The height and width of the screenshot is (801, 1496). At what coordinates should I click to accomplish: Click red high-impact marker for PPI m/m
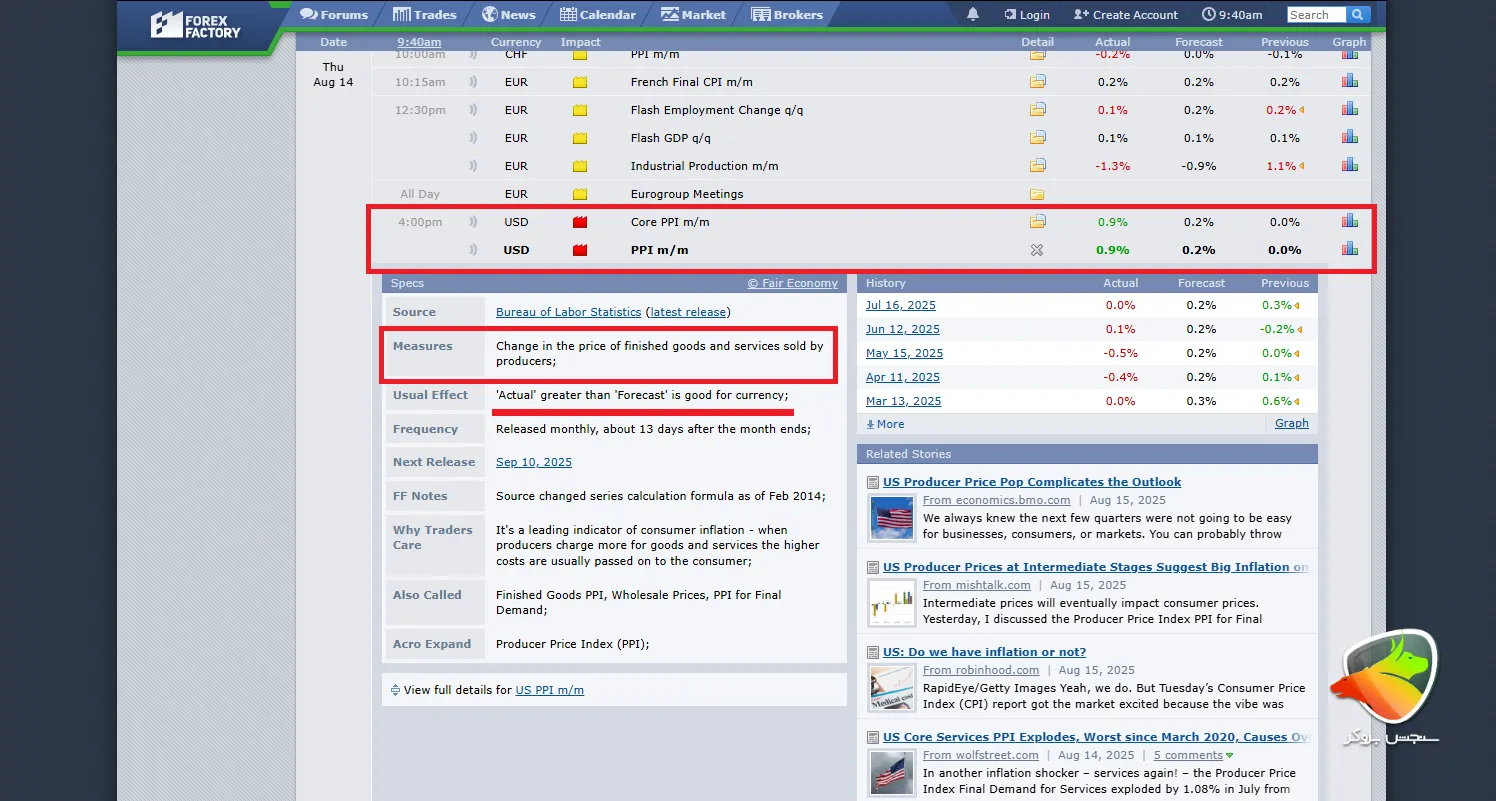point(579,250)
